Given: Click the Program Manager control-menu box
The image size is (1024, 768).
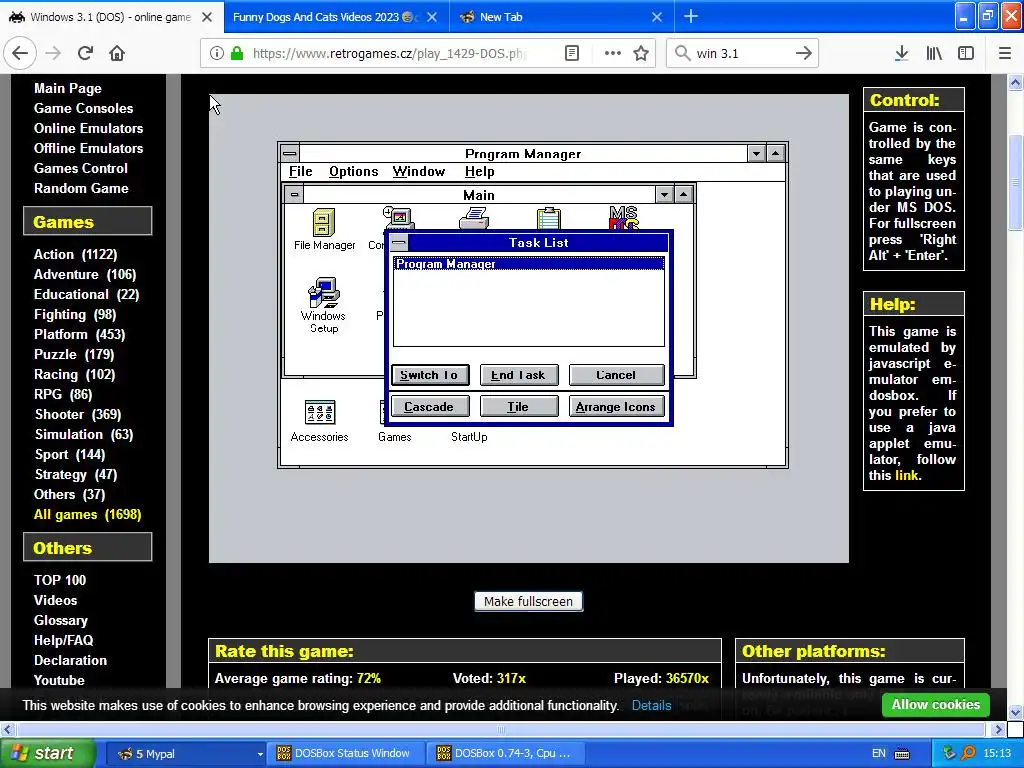Looking at the screenshot, I should tap(290, 153).
